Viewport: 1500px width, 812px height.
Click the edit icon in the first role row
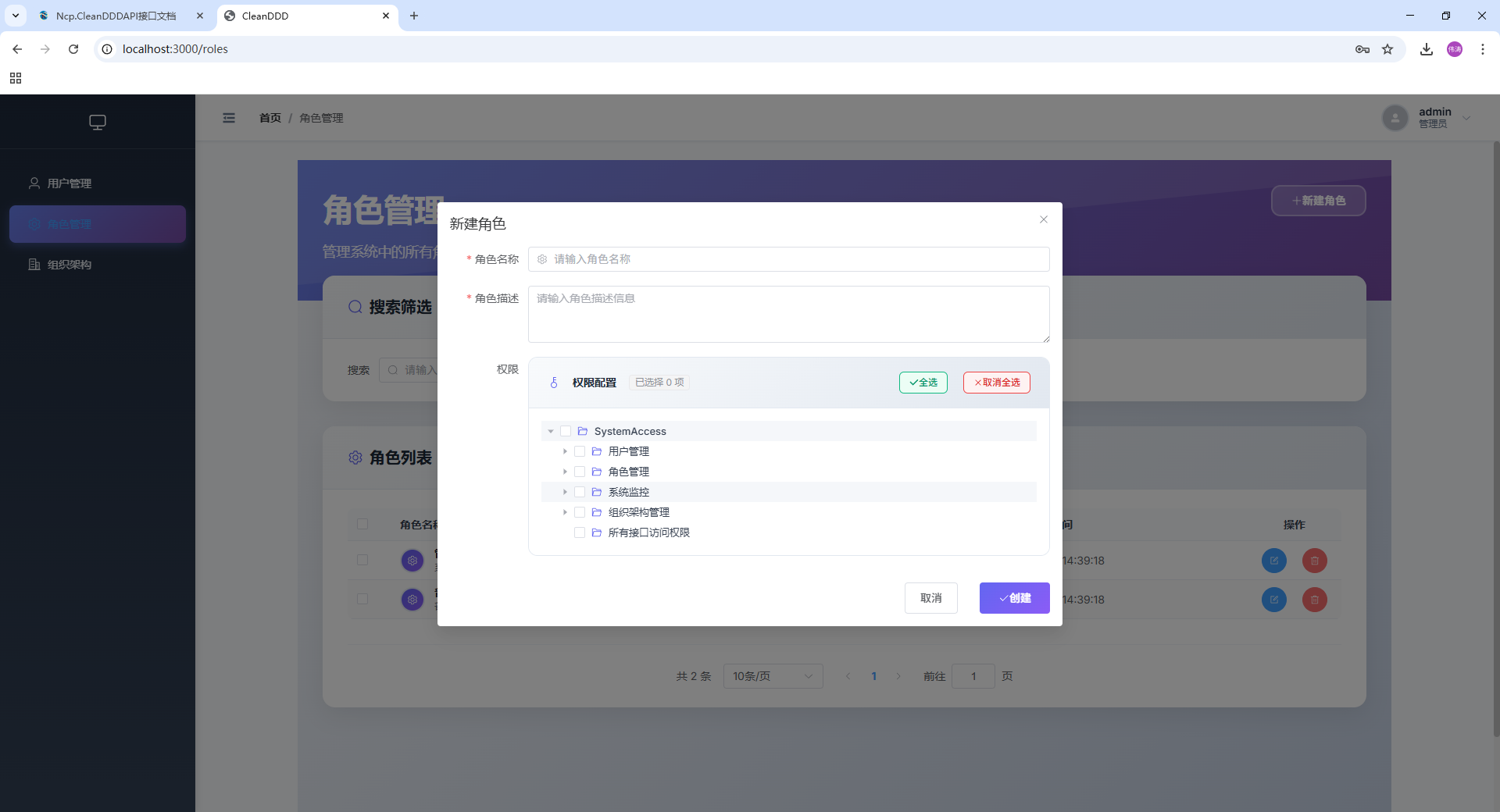point(1274,561)
